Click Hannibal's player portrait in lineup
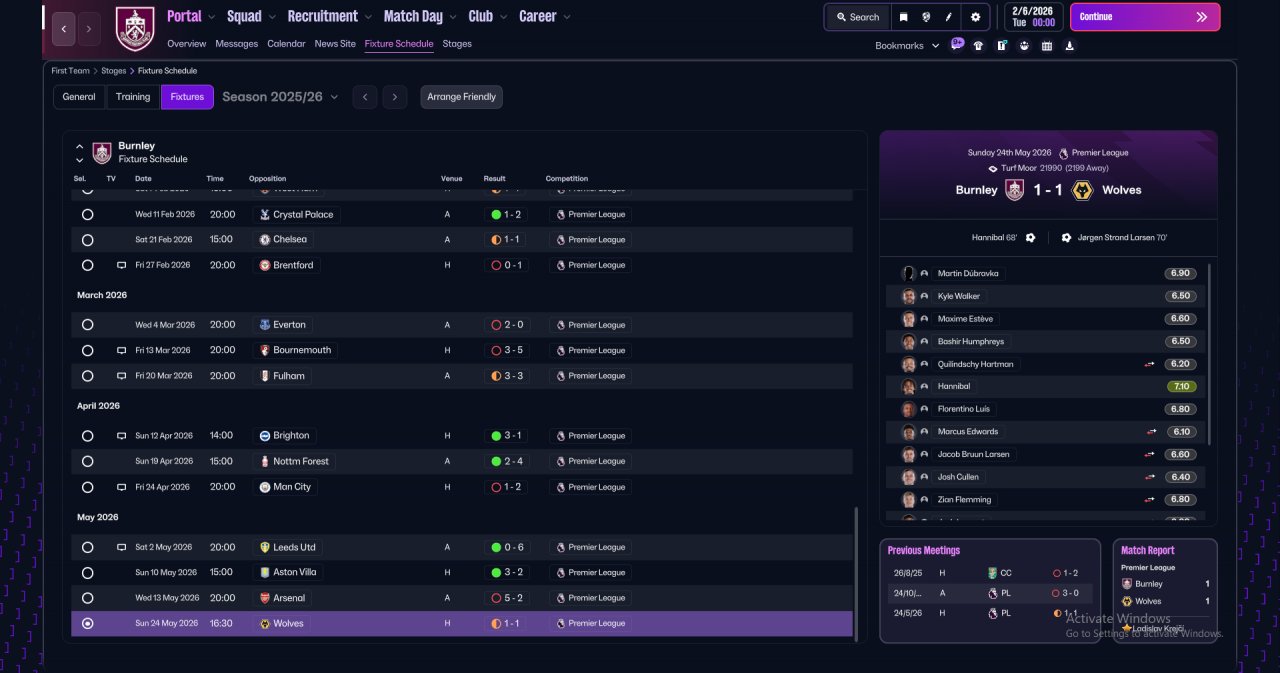1280x673 pixels. click(908, 386)
